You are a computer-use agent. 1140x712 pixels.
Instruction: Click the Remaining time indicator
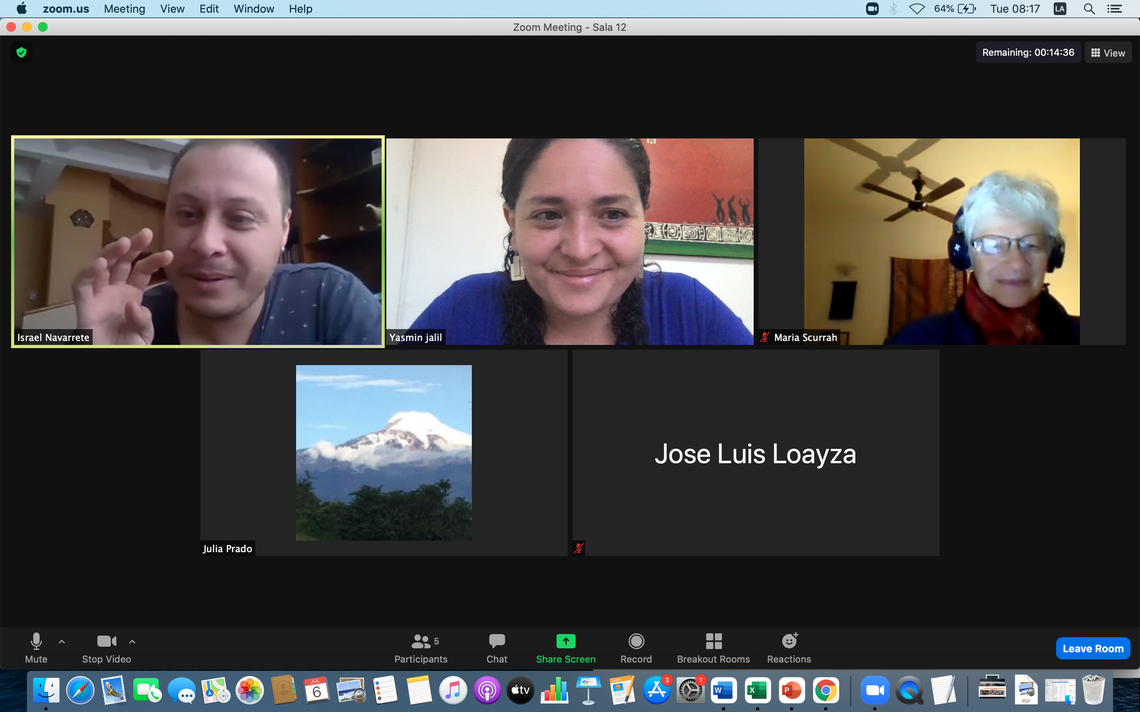tap(1027, 53)
